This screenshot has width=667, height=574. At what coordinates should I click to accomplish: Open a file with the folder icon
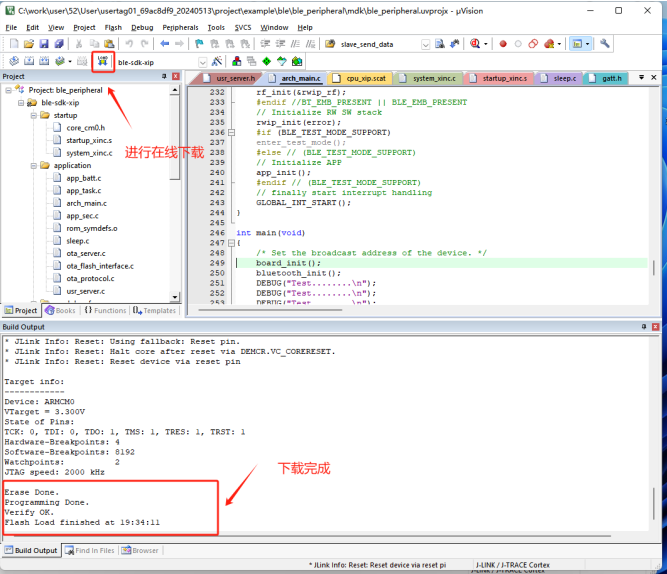coord(29,43)
